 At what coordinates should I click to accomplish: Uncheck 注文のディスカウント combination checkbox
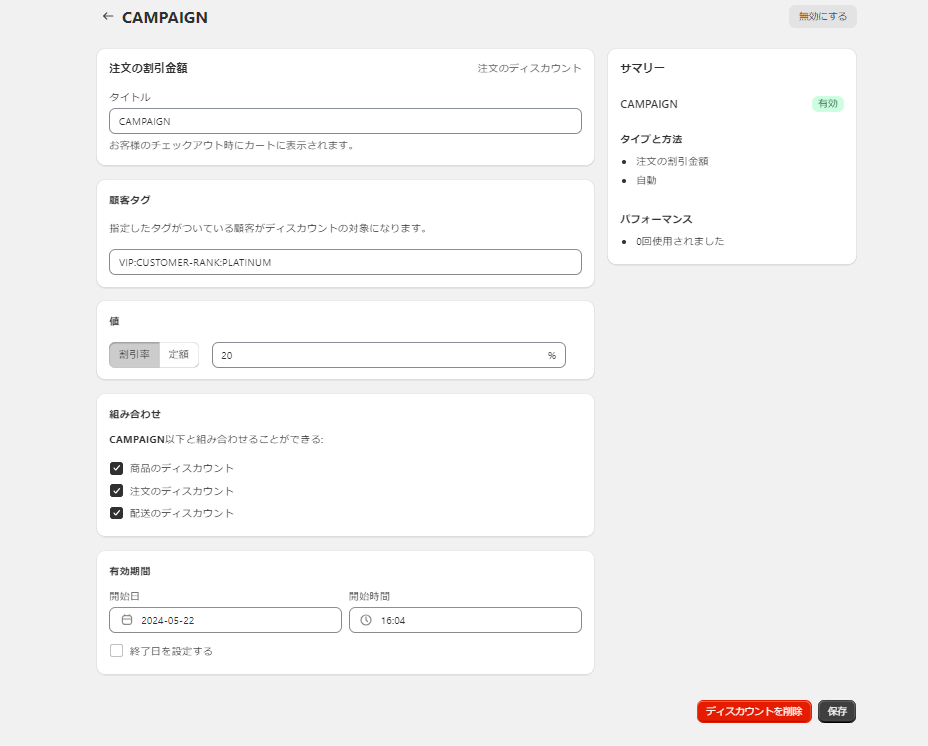point(117,491)
